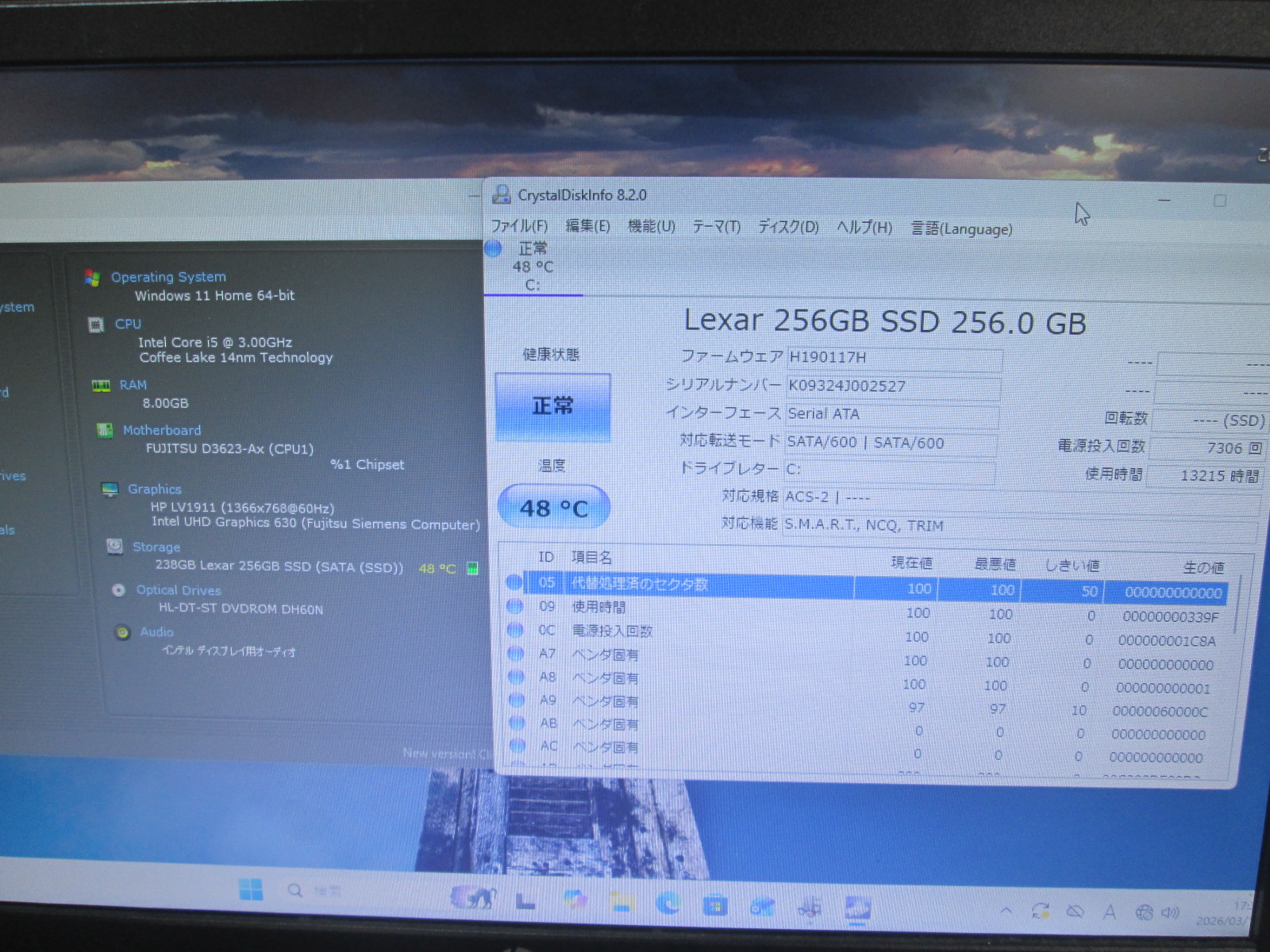Click the green RAM module icon
The width and height of the screenshot is (1270, 952).
point(101,386)
